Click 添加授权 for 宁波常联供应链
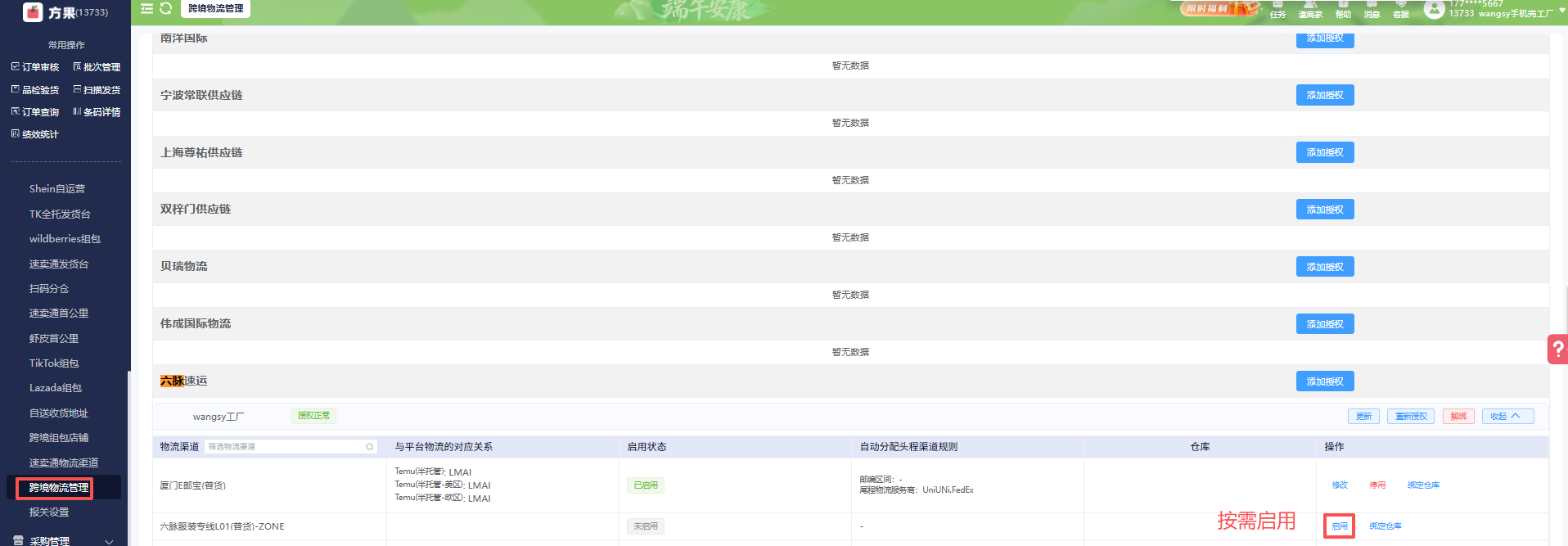The height and width of the screenshot is (546, 1568). [x=1325, y=95]
